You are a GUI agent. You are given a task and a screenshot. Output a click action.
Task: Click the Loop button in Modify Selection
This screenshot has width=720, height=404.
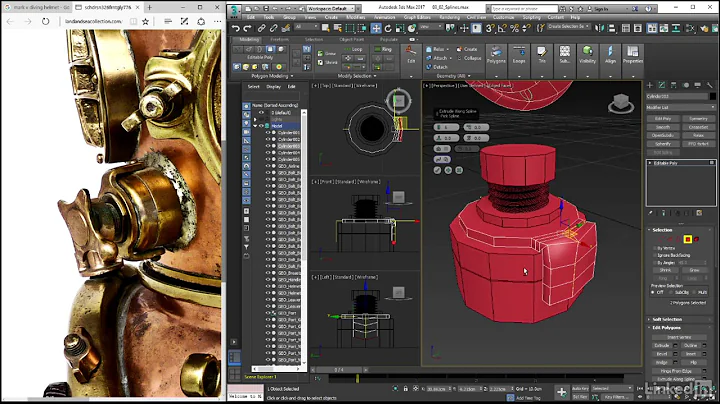(353, 49)
